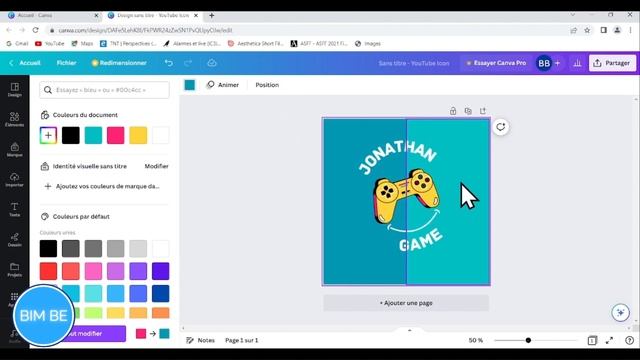This screenshot has width=640, height=360.
Task: Open the Marque sidebar panel
Action: tap(15, 150)
